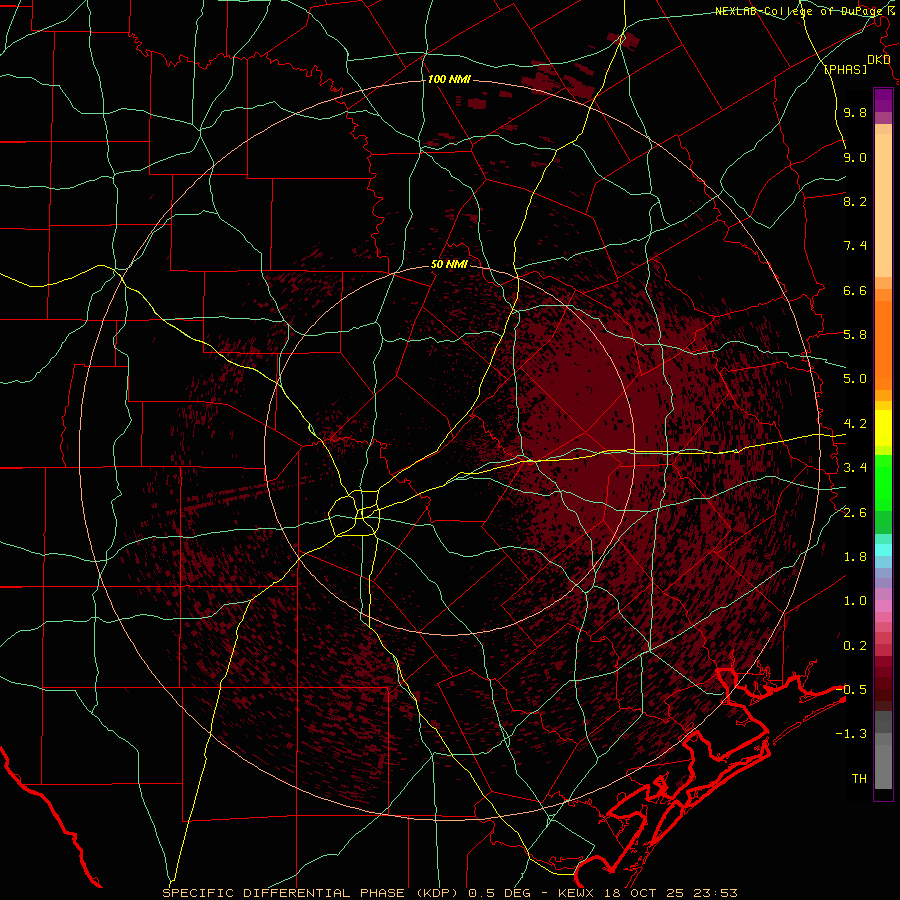Viewport: 900px width, 900px height.
Task: Click the '1.8' color scale value
Action: tap(855, 557)
